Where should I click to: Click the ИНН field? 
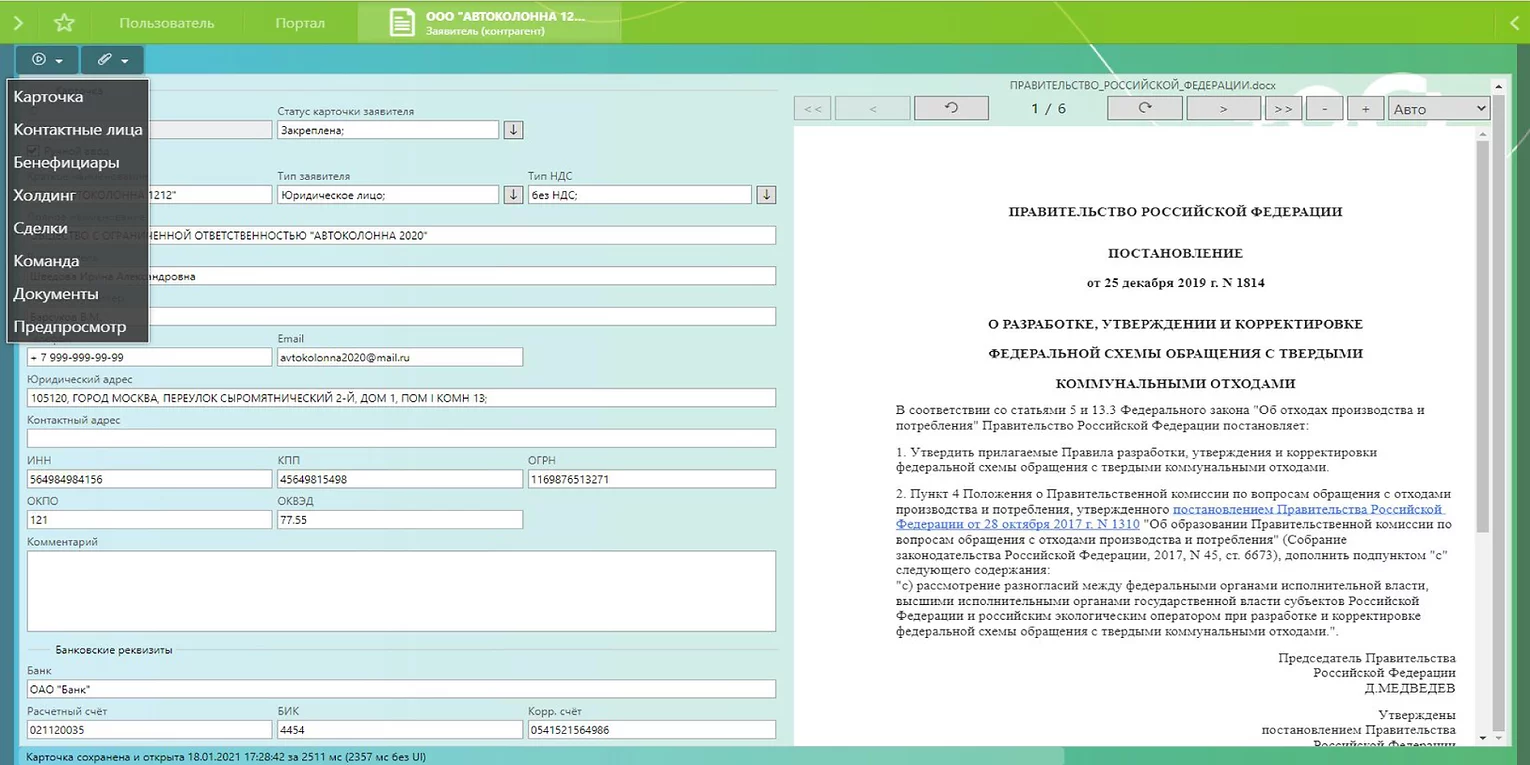149,479
